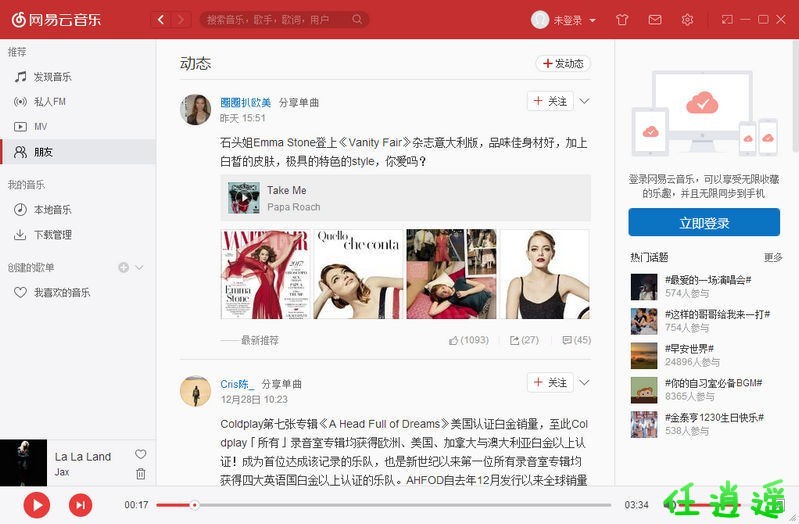The image size is (799, 524).
Task: Focus the music search box
Action: 284,19
